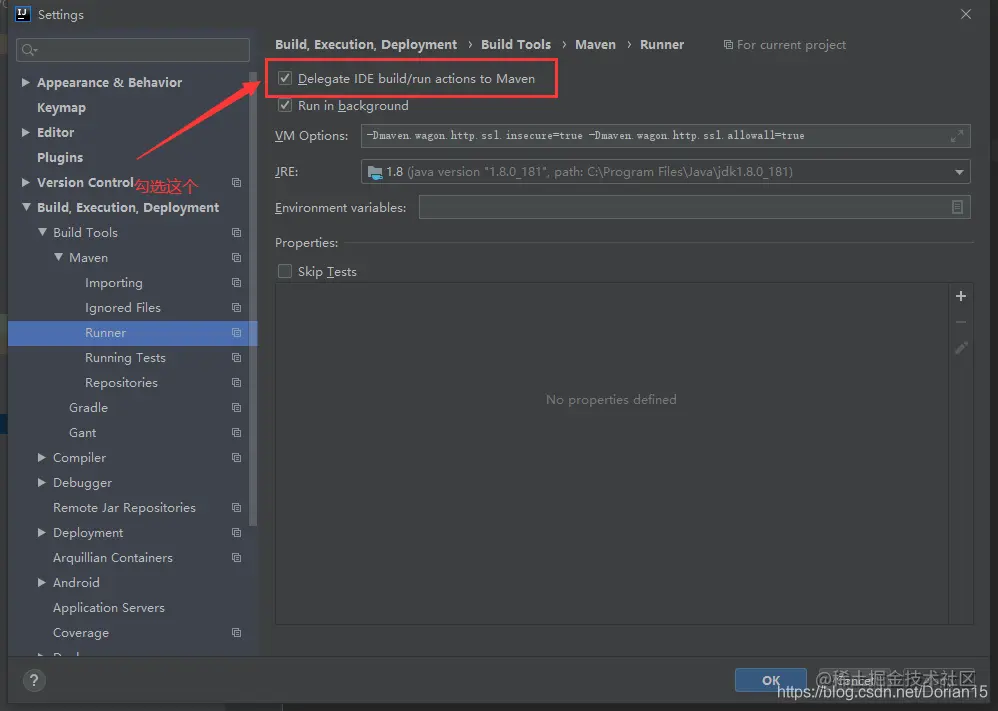Click project-level icon beside Version Control
The height and width of the screenshot is (711, 998).
[x=237, y=182]
